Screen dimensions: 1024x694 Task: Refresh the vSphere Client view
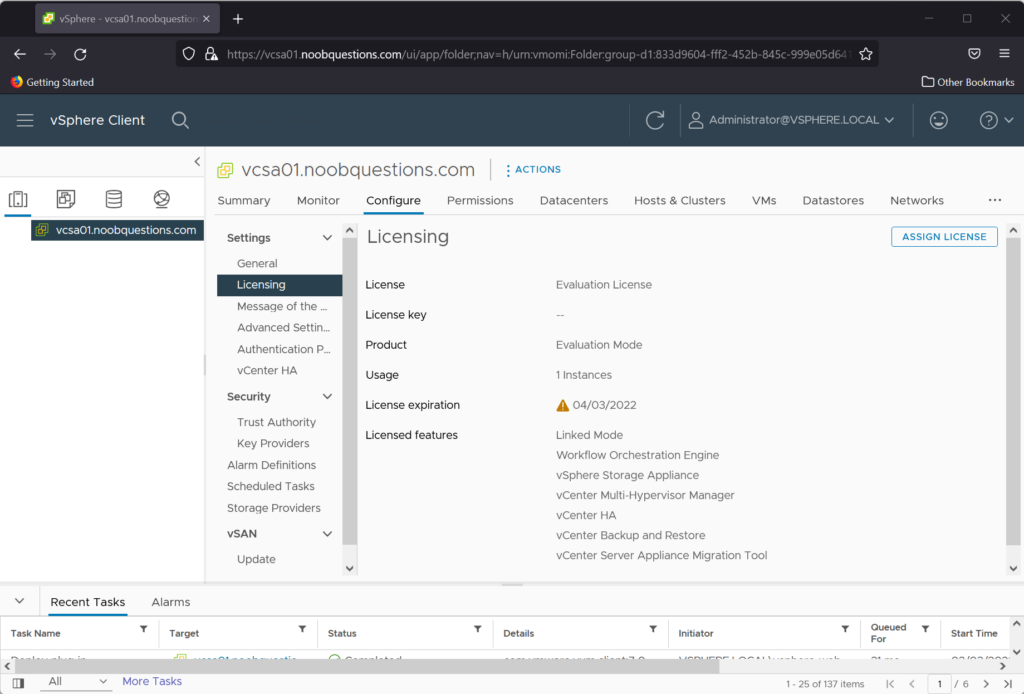coord(655,120)
